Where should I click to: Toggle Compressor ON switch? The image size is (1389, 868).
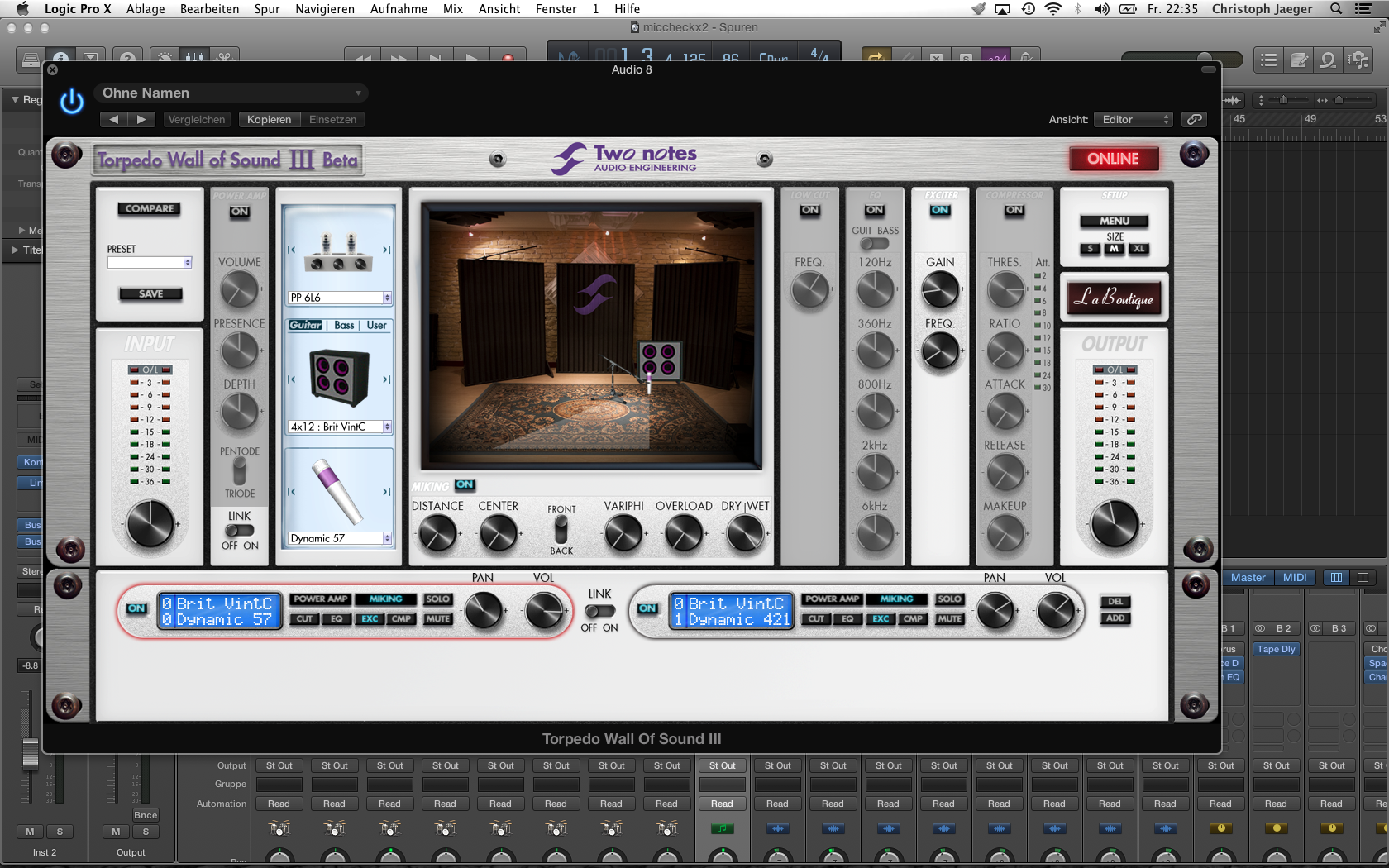1014,210
